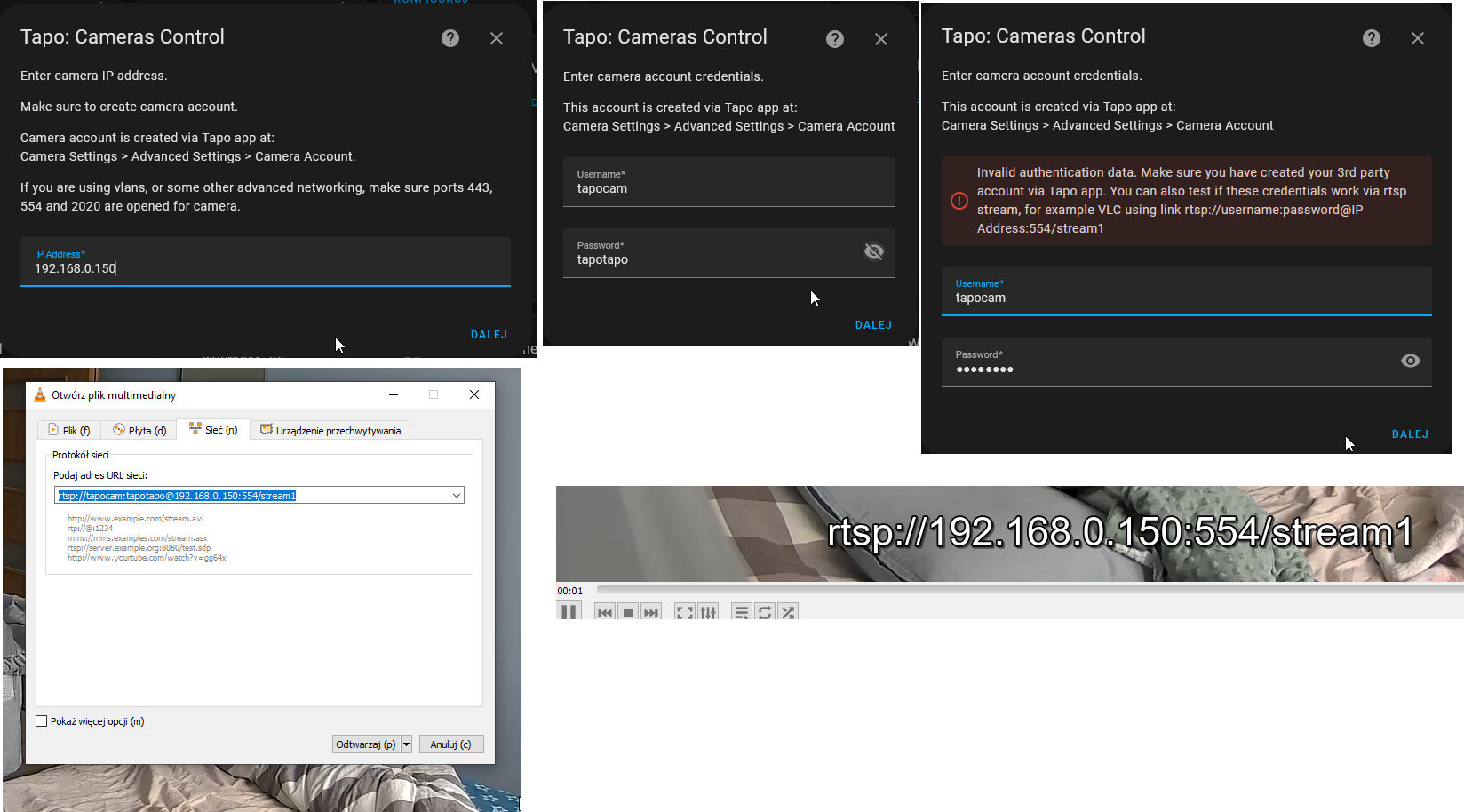This screenshot has width=1464, height=812.
Task: Open the network URL history dropdown
Action: [456, 495]
